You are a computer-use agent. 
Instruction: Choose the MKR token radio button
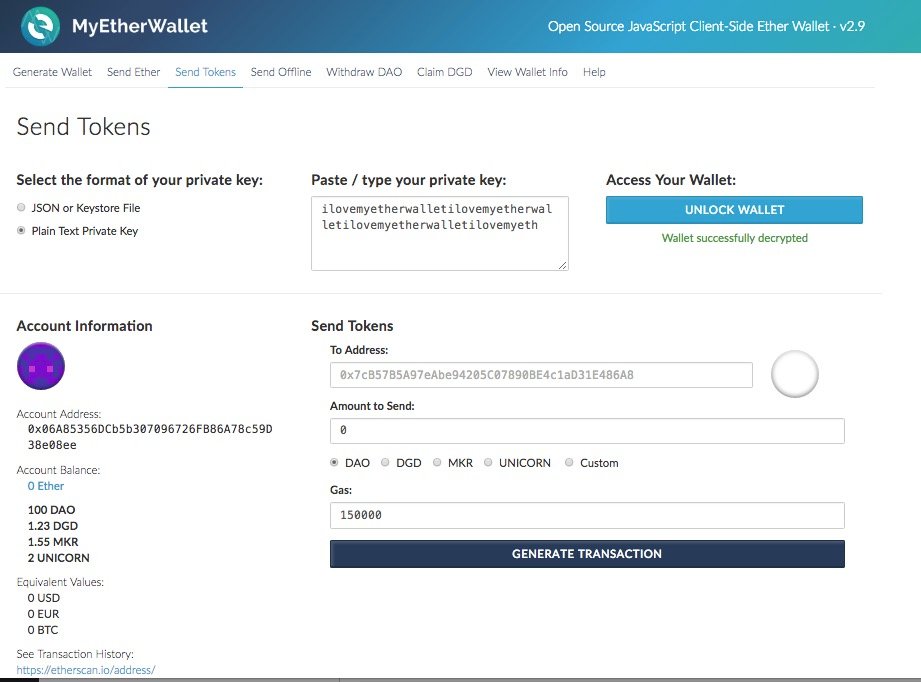tap(437, 462)
